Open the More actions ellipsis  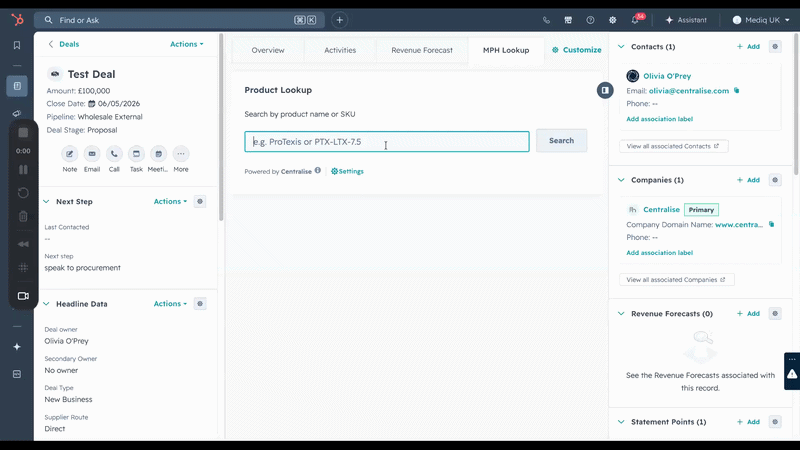coord(181,154)
